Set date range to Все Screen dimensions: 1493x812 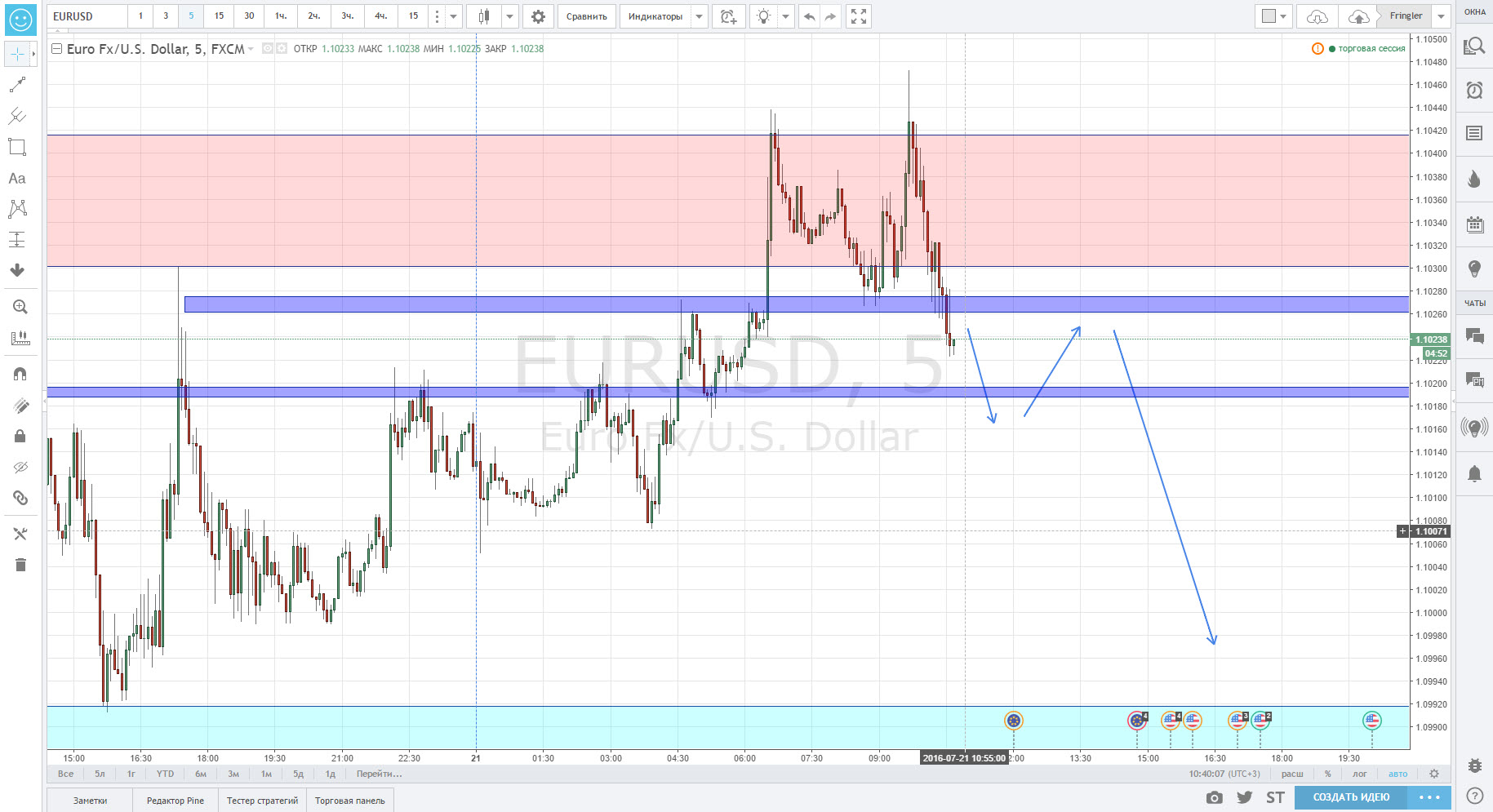tap(66, 774)
